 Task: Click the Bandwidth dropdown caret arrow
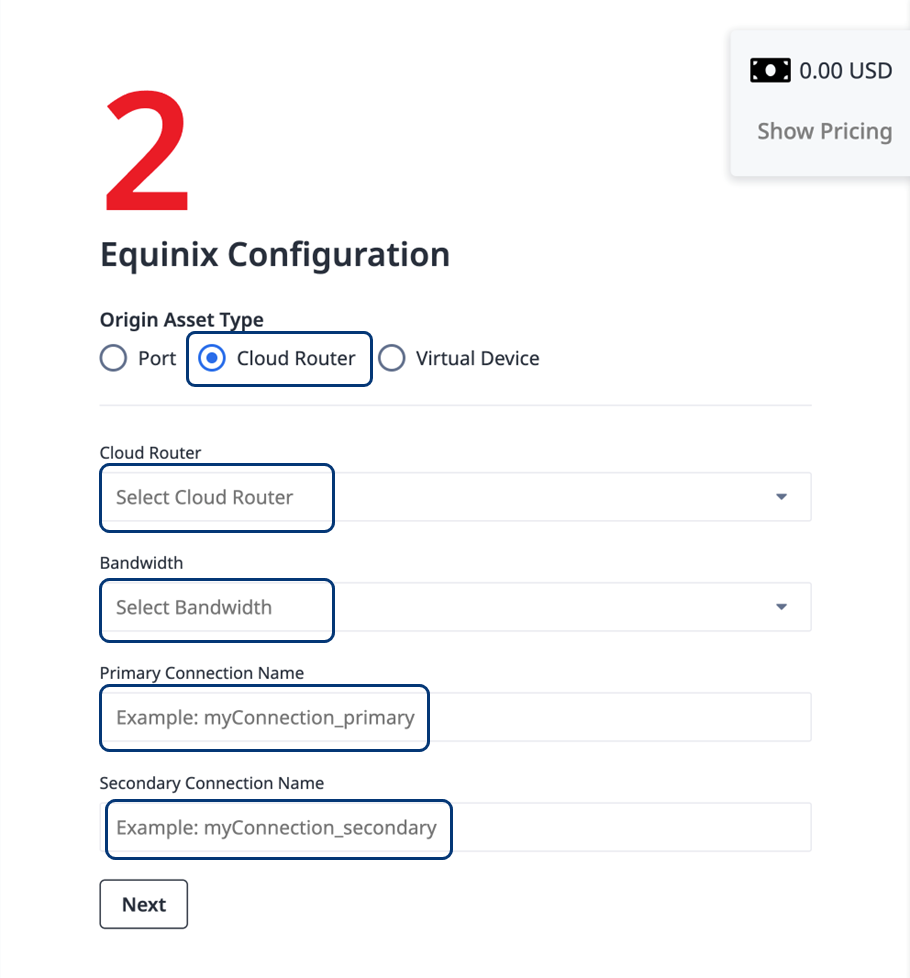coord(782,607)
